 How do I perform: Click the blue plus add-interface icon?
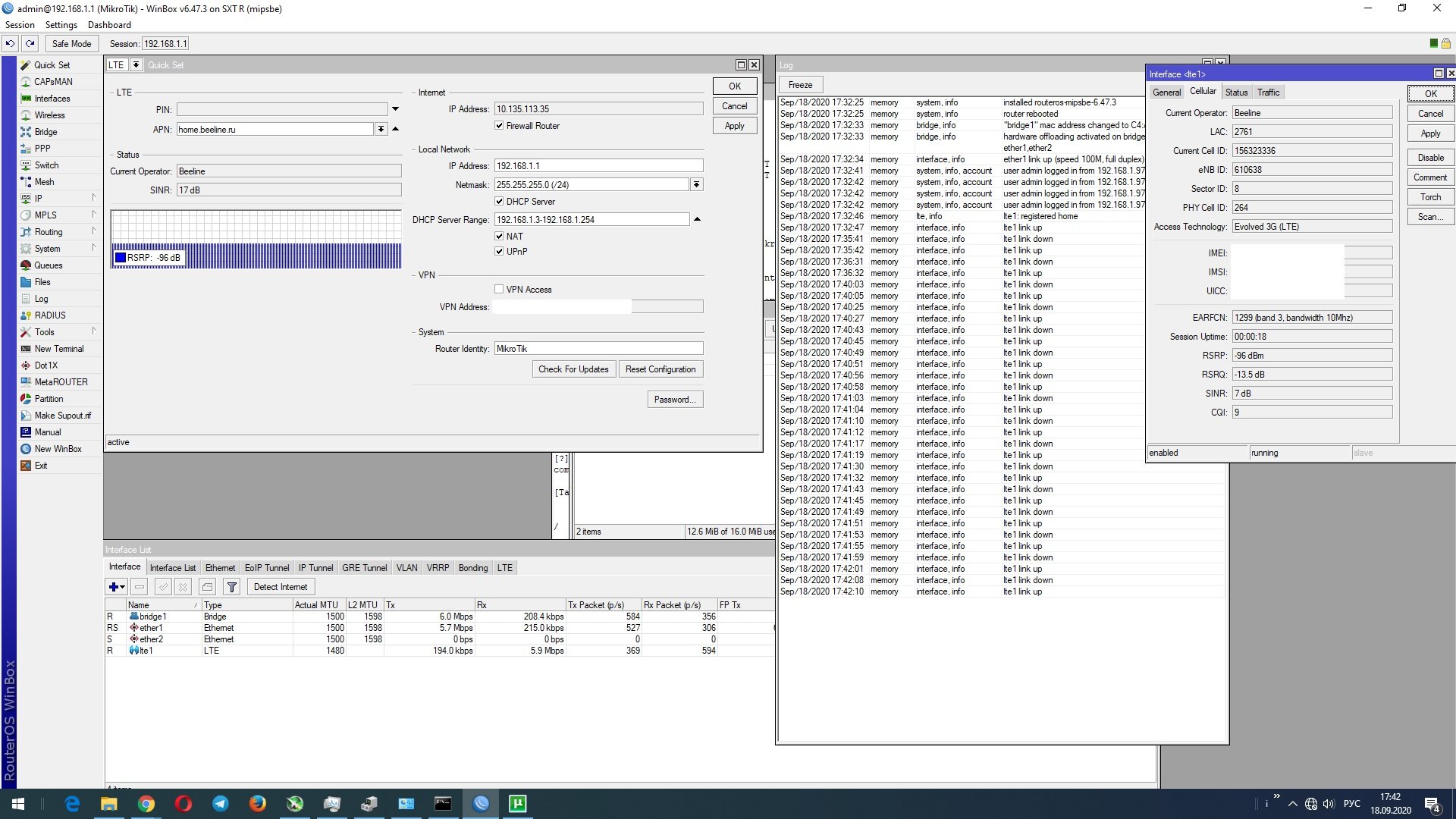click(x=114, y=587)
